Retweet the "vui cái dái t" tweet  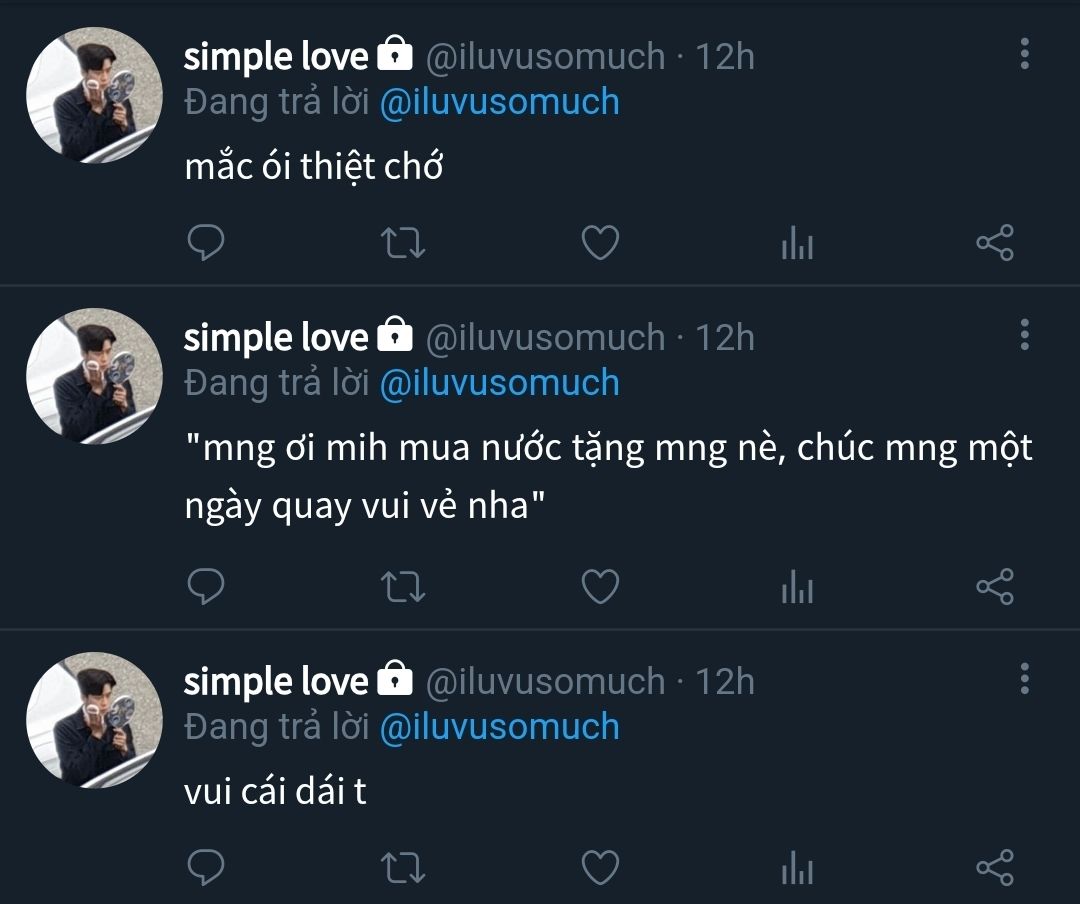click(403, 867)
